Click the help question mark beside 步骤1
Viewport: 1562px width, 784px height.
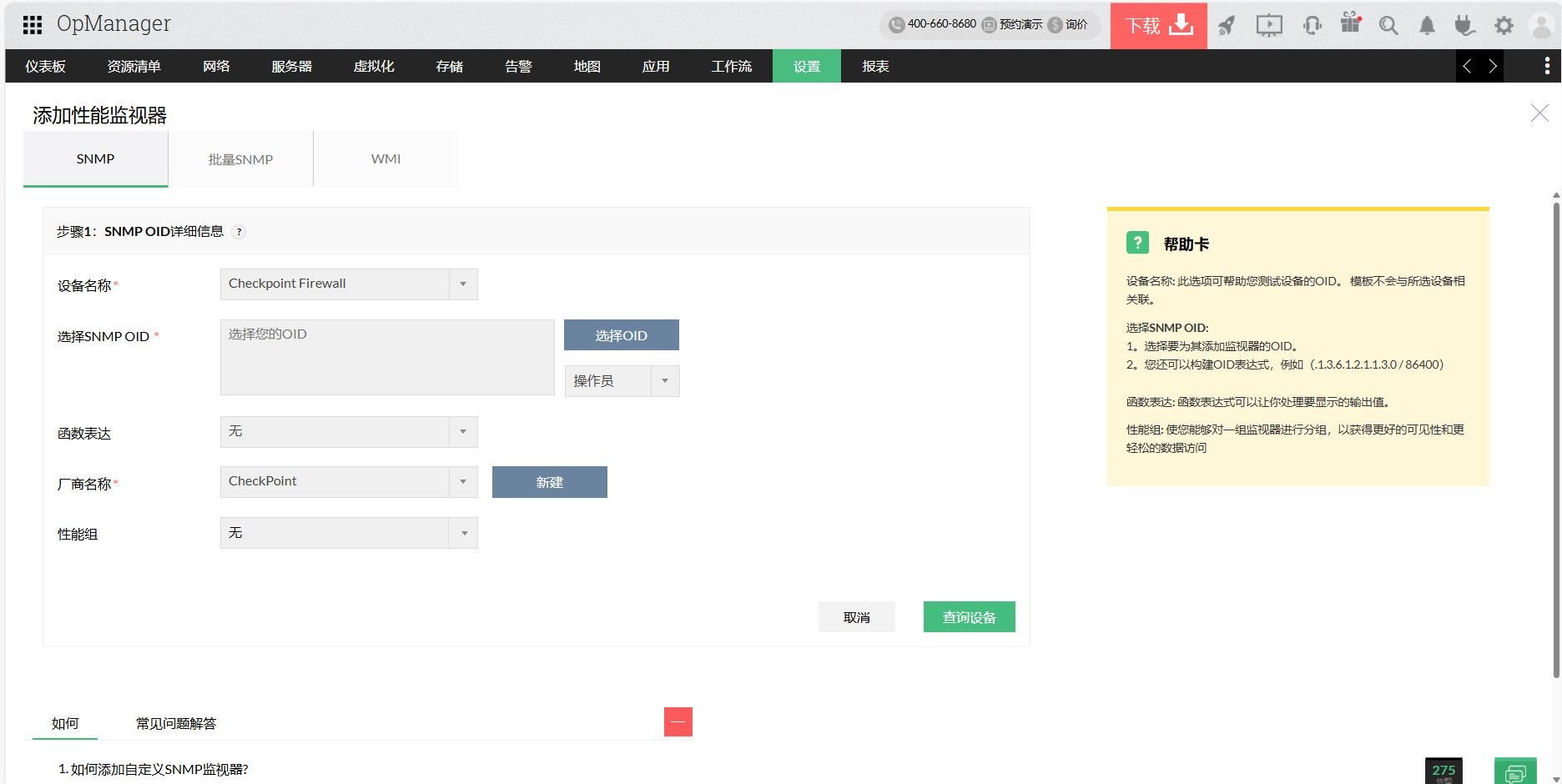[x=239, y=232]
